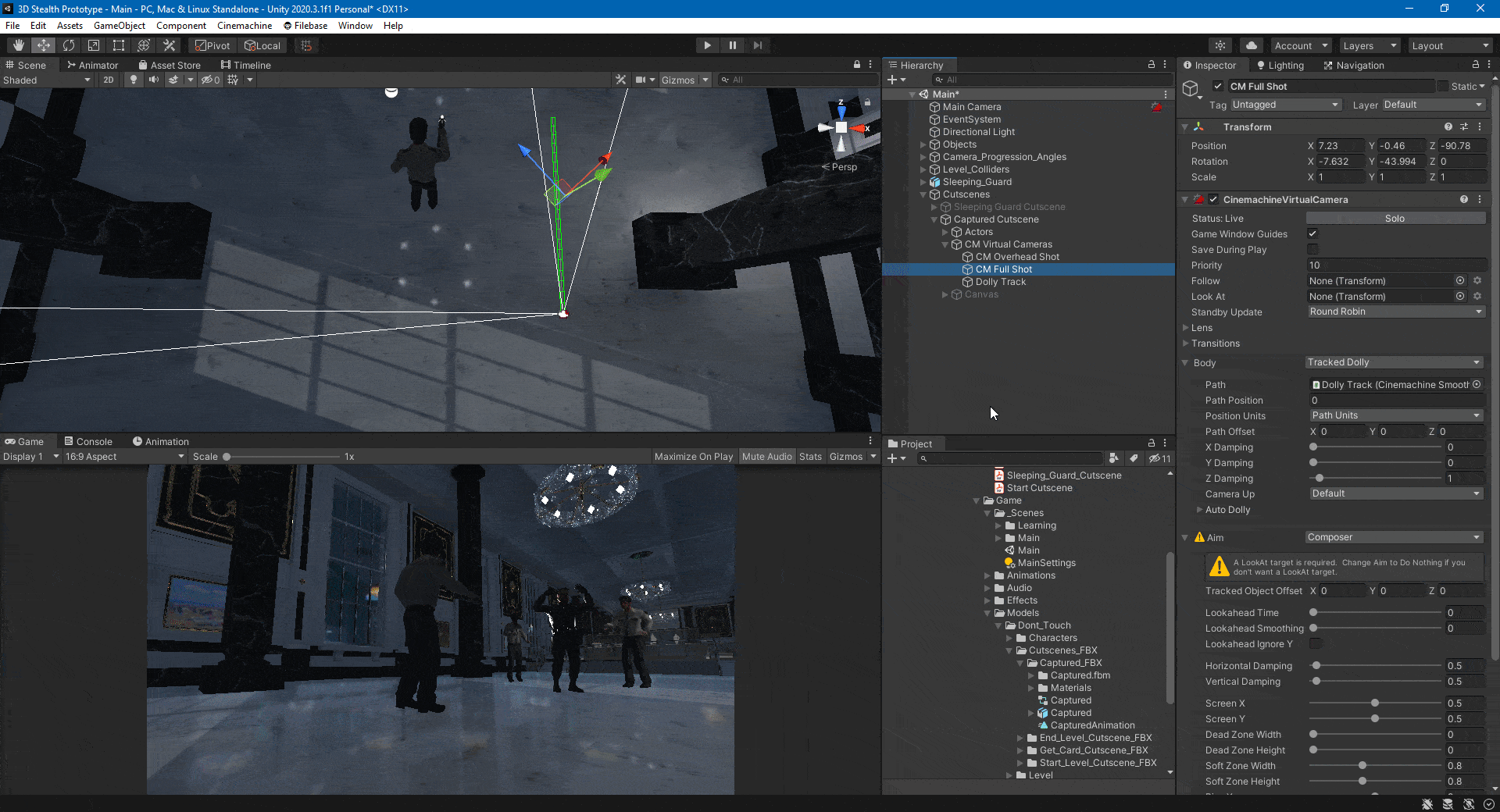
Task: Toggle scene view audio icon
Action: tap(154, 79)
